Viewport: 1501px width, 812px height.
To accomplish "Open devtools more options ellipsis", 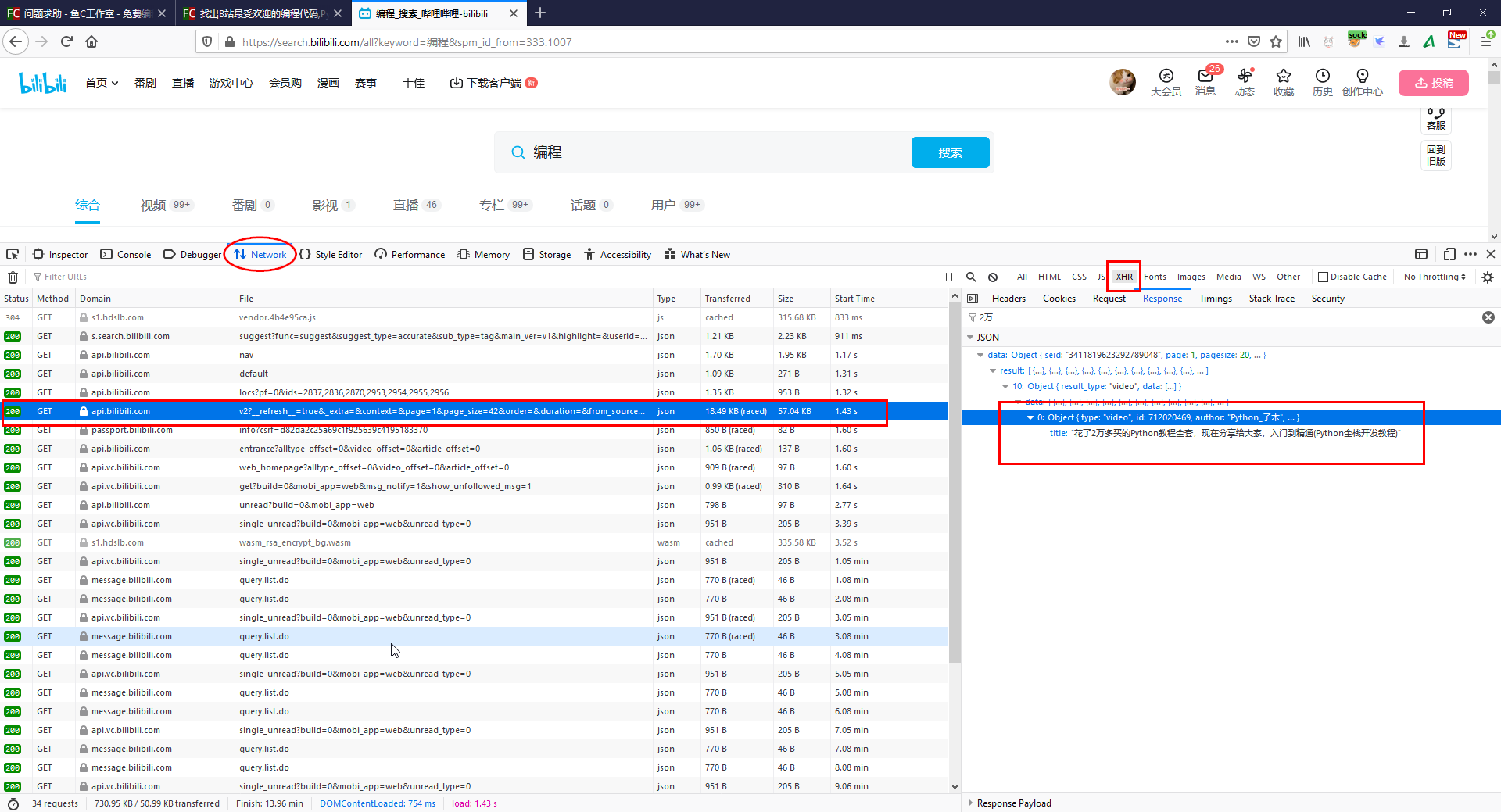I will pyautogui.click(x=1471, y=254).
